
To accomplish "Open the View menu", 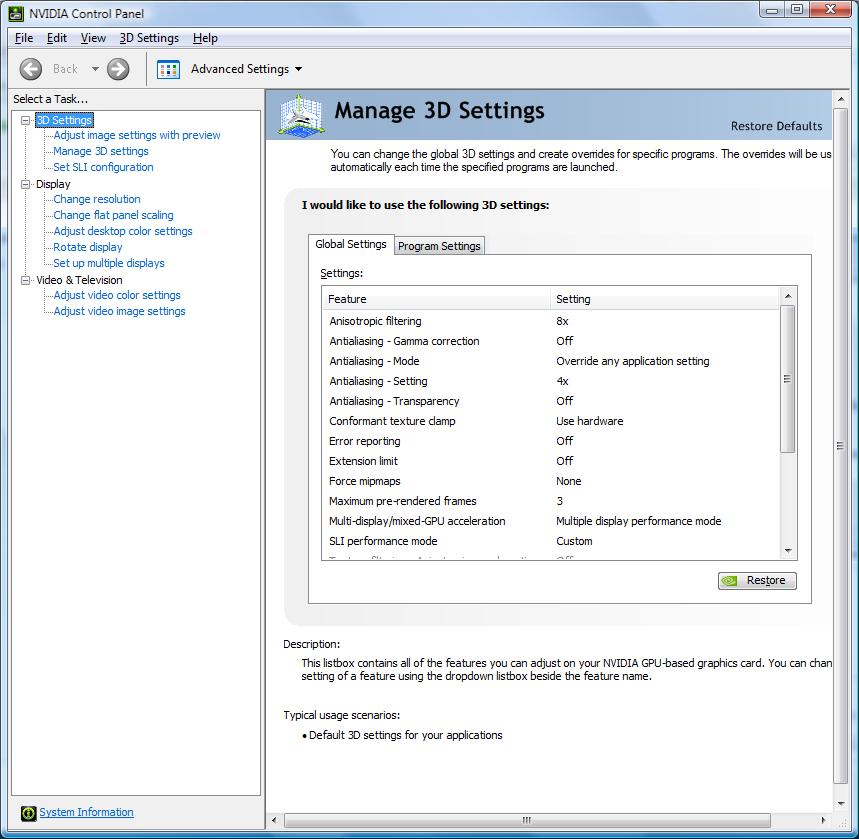I will [93, 38].
